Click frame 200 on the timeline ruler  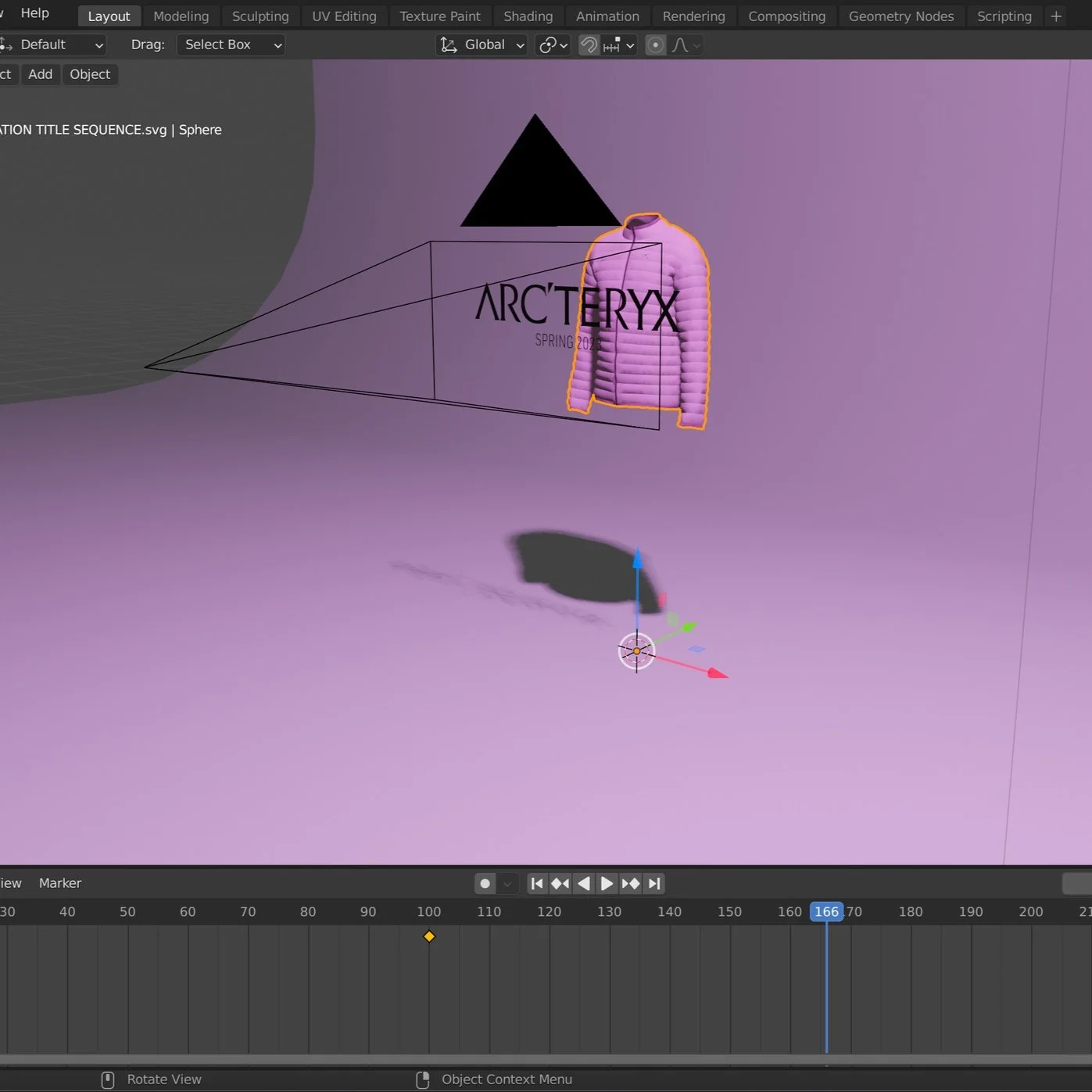(1031, 911)
